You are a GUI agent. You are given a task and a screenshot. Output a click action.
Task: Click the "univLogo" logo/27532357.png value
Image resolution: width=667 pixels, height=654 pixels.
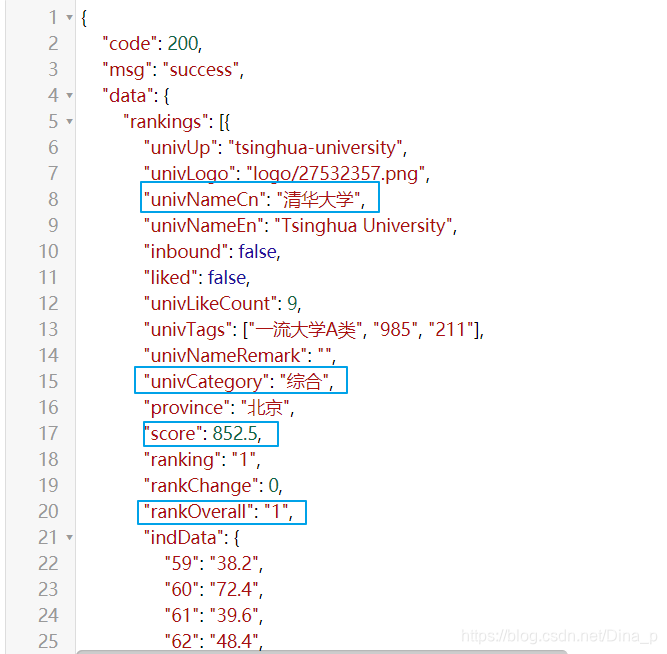tap(338, 174)
